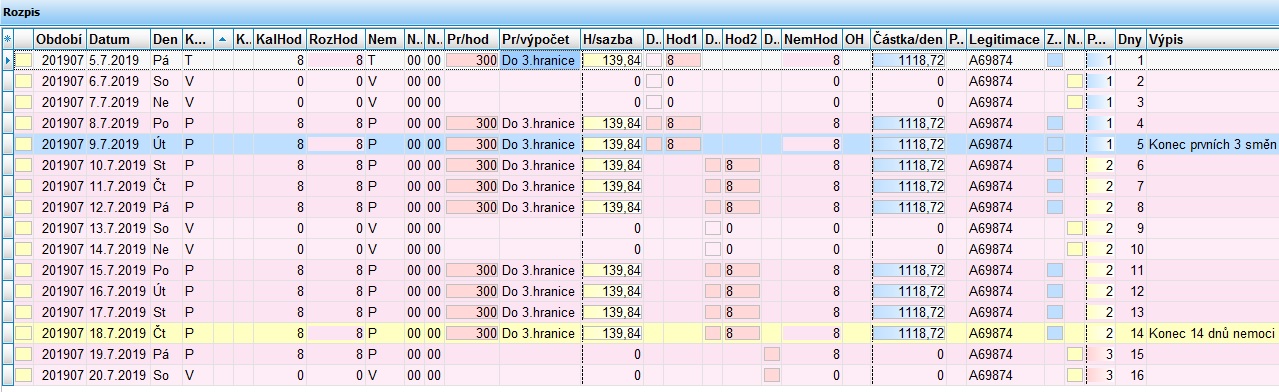Click the pink Hod2 box in 10.7.2019 row

(742, 165)
